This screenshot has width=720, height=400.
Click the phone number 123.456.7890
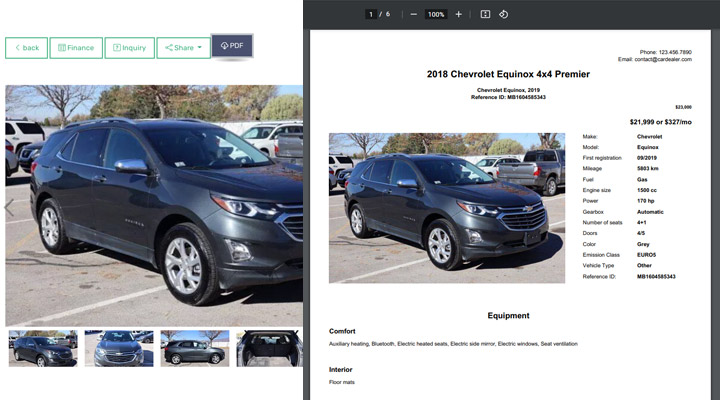tap(675, 52)
